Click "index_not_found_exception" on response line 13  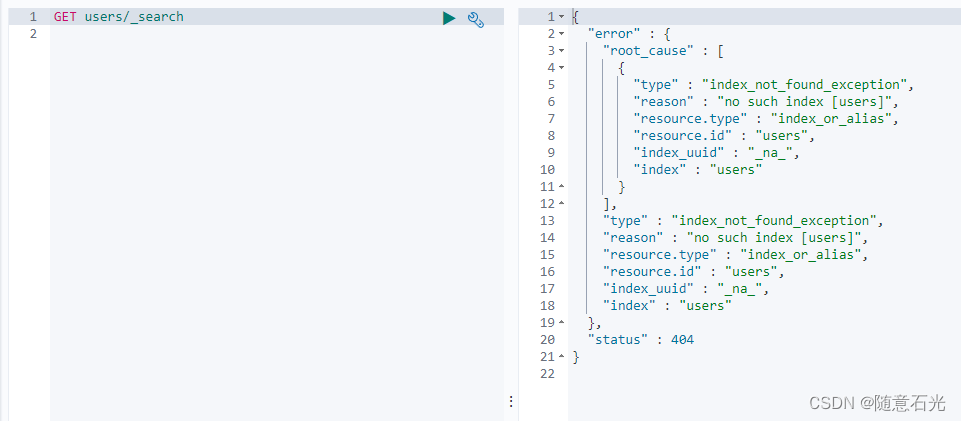pyautogui.click(x=774, y=221)
